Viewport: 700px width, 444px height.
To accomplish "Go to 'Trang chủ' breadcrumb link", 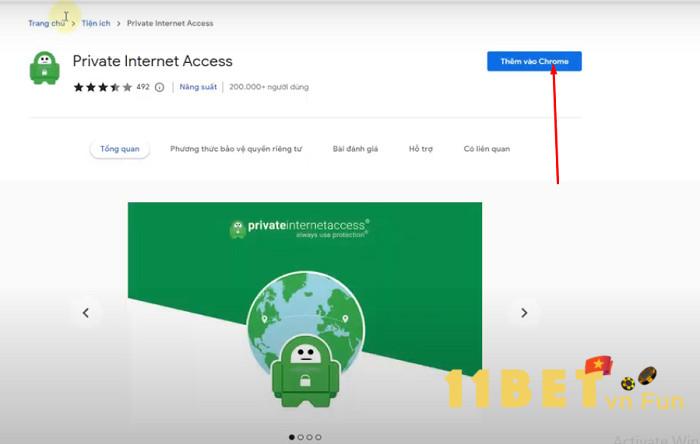I will pos(46,23).
